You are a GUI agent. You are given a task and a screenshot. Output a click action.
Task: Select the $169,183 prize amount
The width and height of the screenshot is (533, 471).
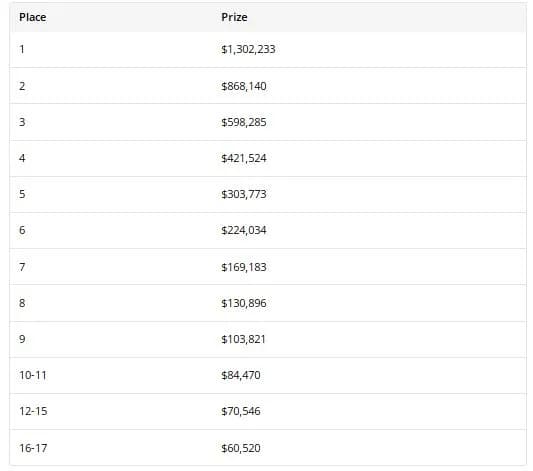coord(244,267)
